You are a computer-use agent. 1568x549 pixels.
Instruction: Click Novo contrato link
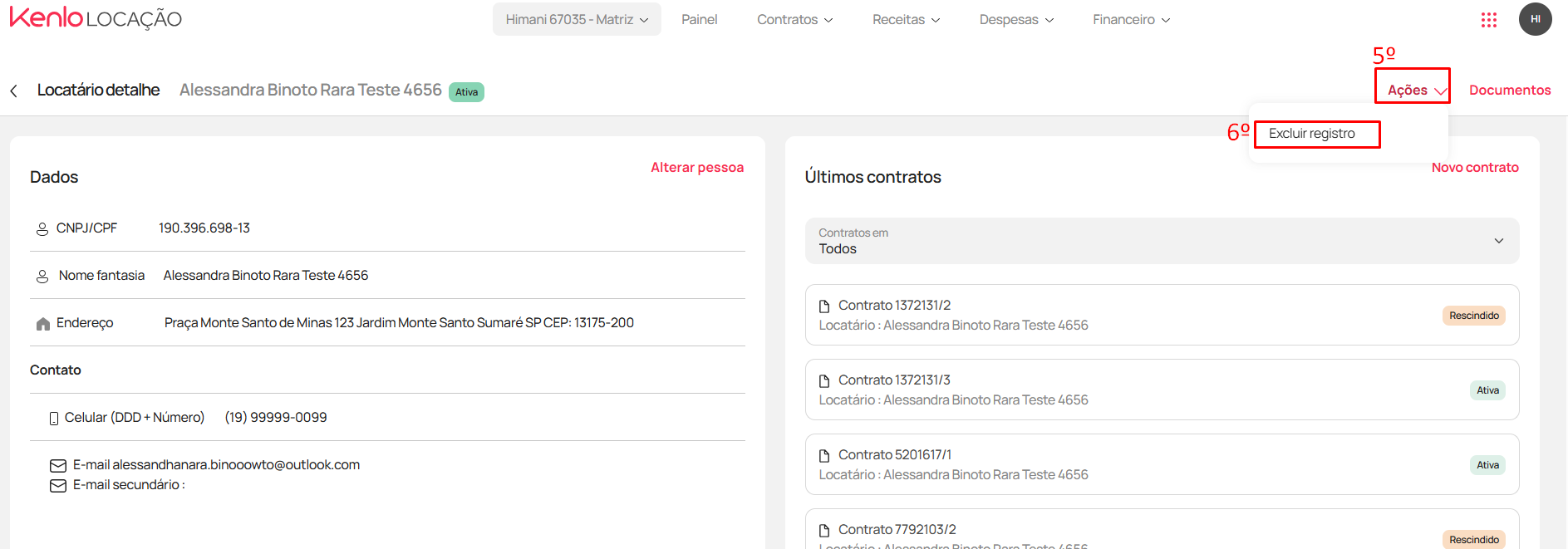point(1475,168)
